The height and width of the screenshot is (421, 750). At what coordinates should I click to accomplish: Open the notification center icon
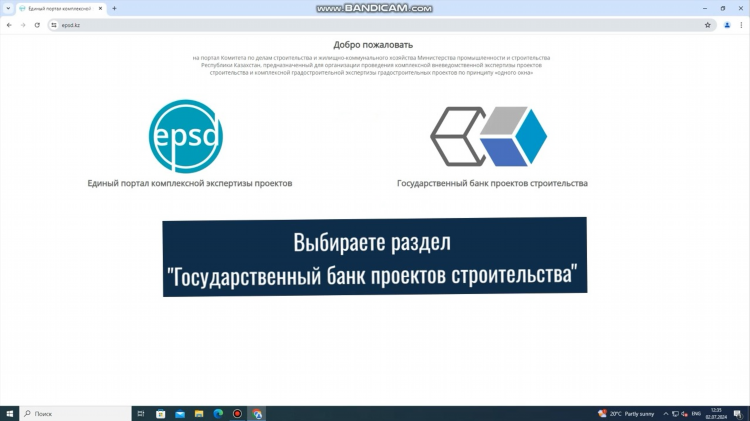pyautogui.click(x=738, y=413)
